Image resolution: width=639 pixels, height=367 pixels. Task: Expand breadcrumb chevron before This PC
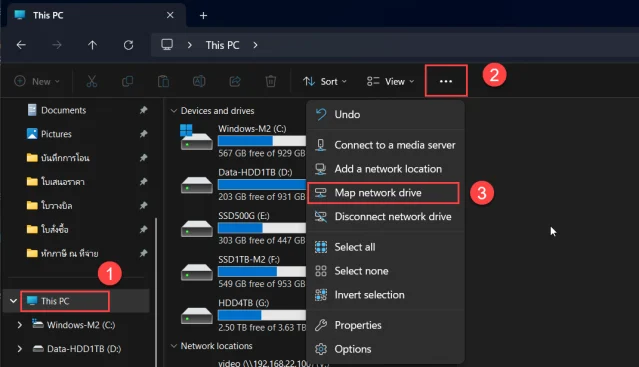(x=189, y=45)
